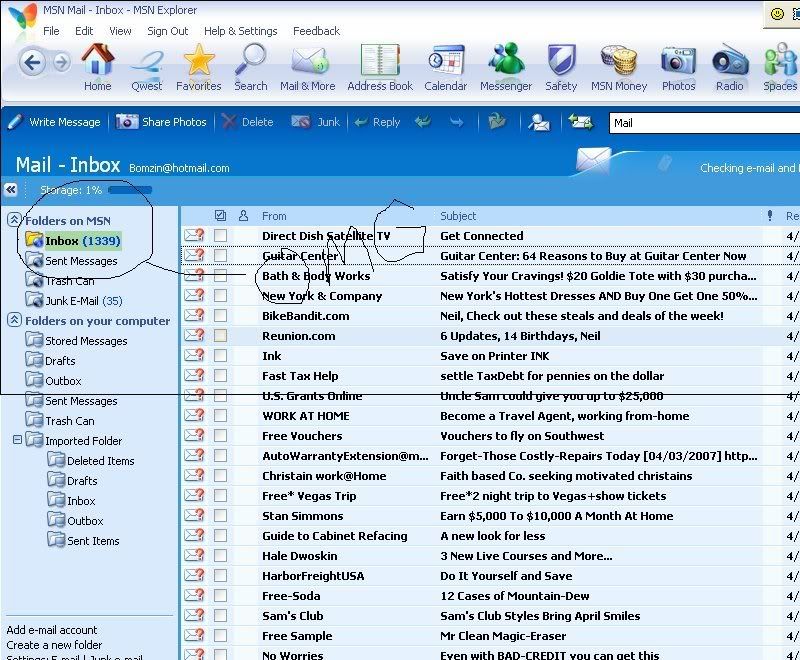800x660 pixels.
Task: Click Add e-mail account link
Action: pos(52,630)
